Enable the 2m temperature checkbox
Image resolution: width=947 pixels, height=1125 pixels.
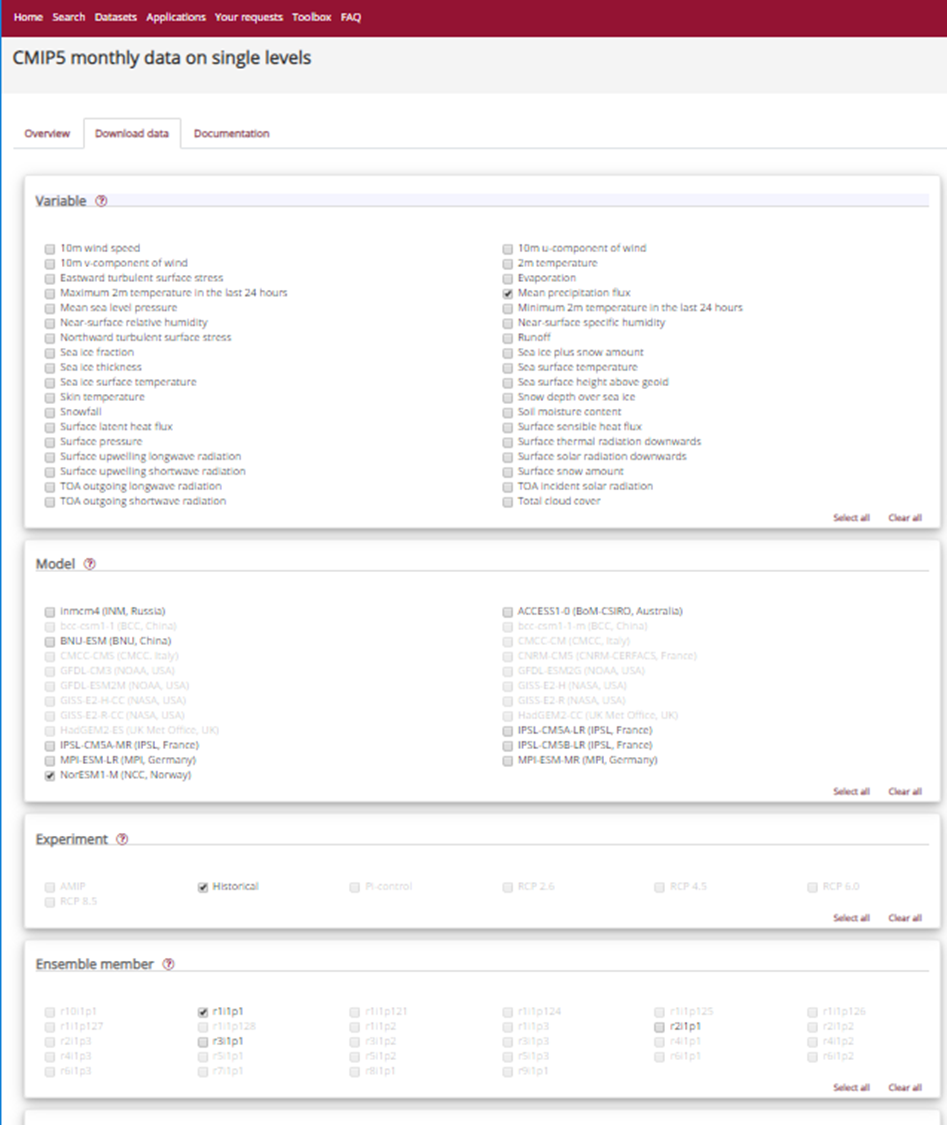[508, 263]
